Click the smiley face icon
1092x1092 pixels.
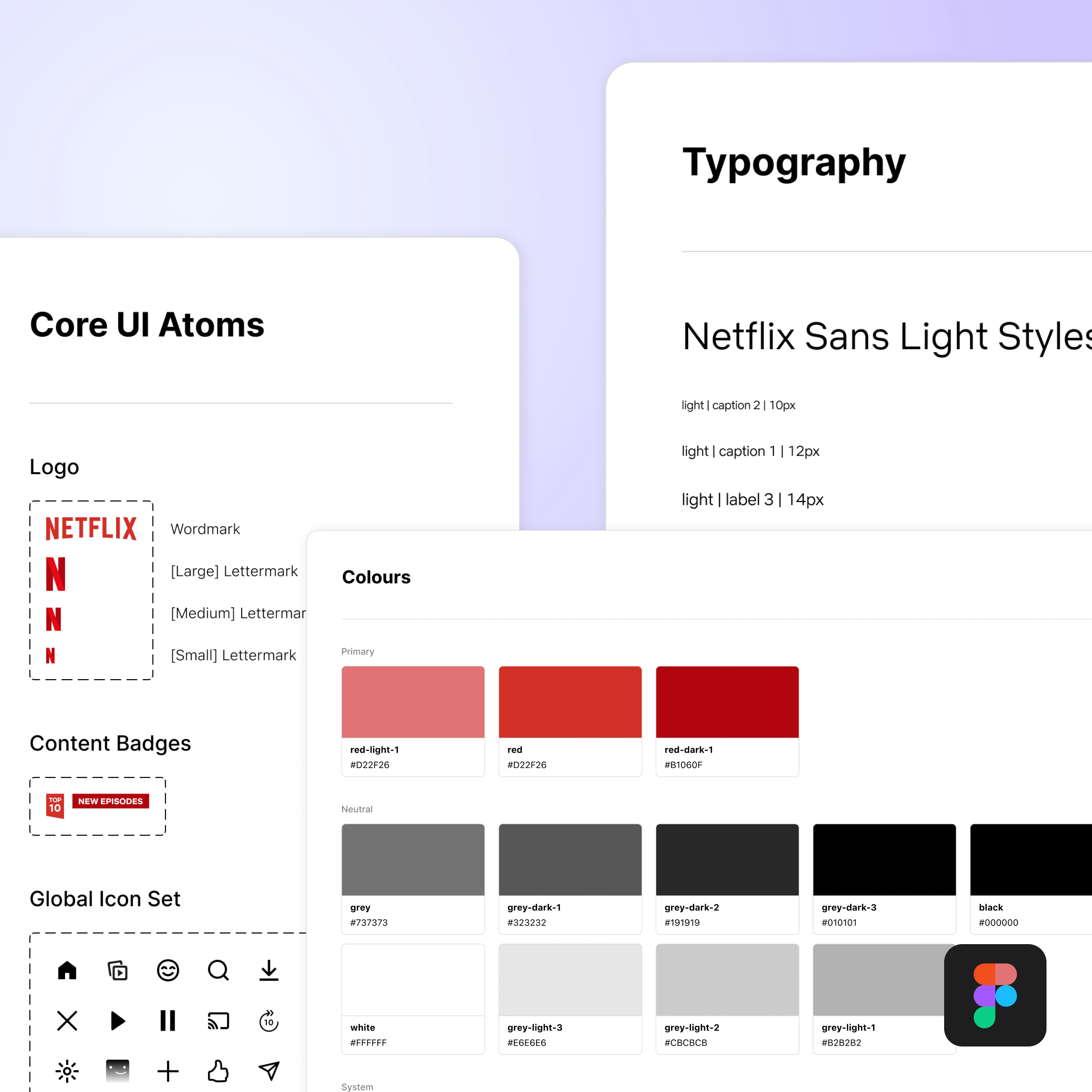click(168, 971)
